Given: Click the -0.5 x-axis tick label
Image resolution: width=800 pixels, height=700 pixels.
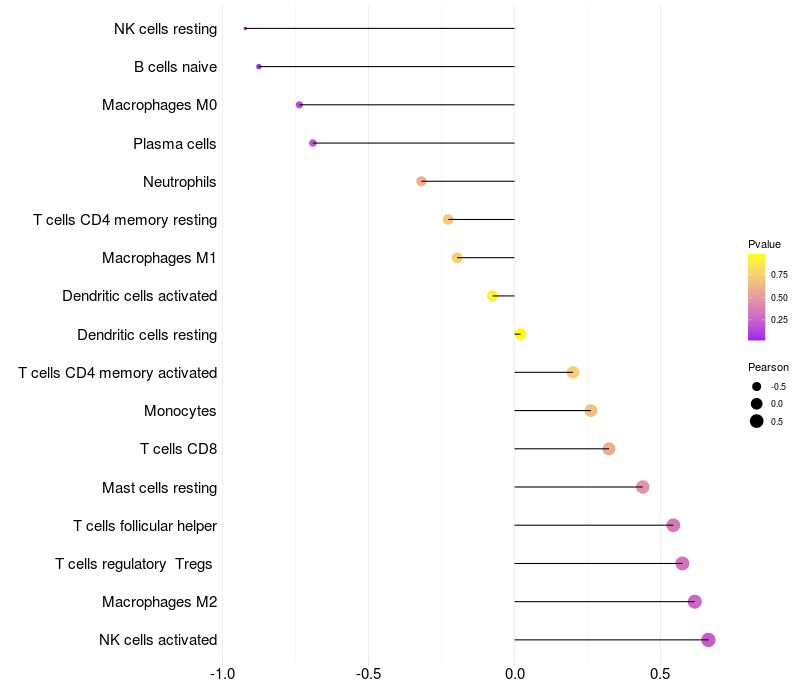Looking at the screenshot, I should tap(368, 674).
